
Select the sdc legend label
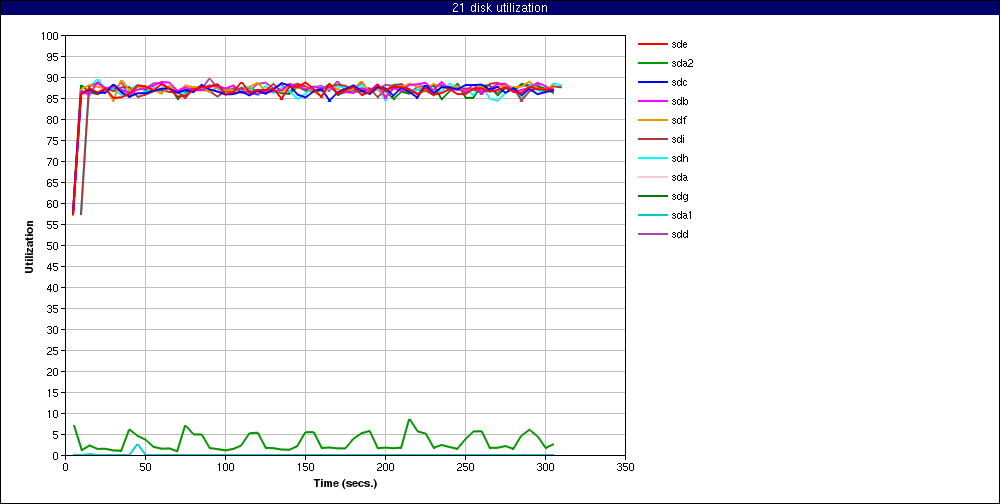tap(679, 82)
